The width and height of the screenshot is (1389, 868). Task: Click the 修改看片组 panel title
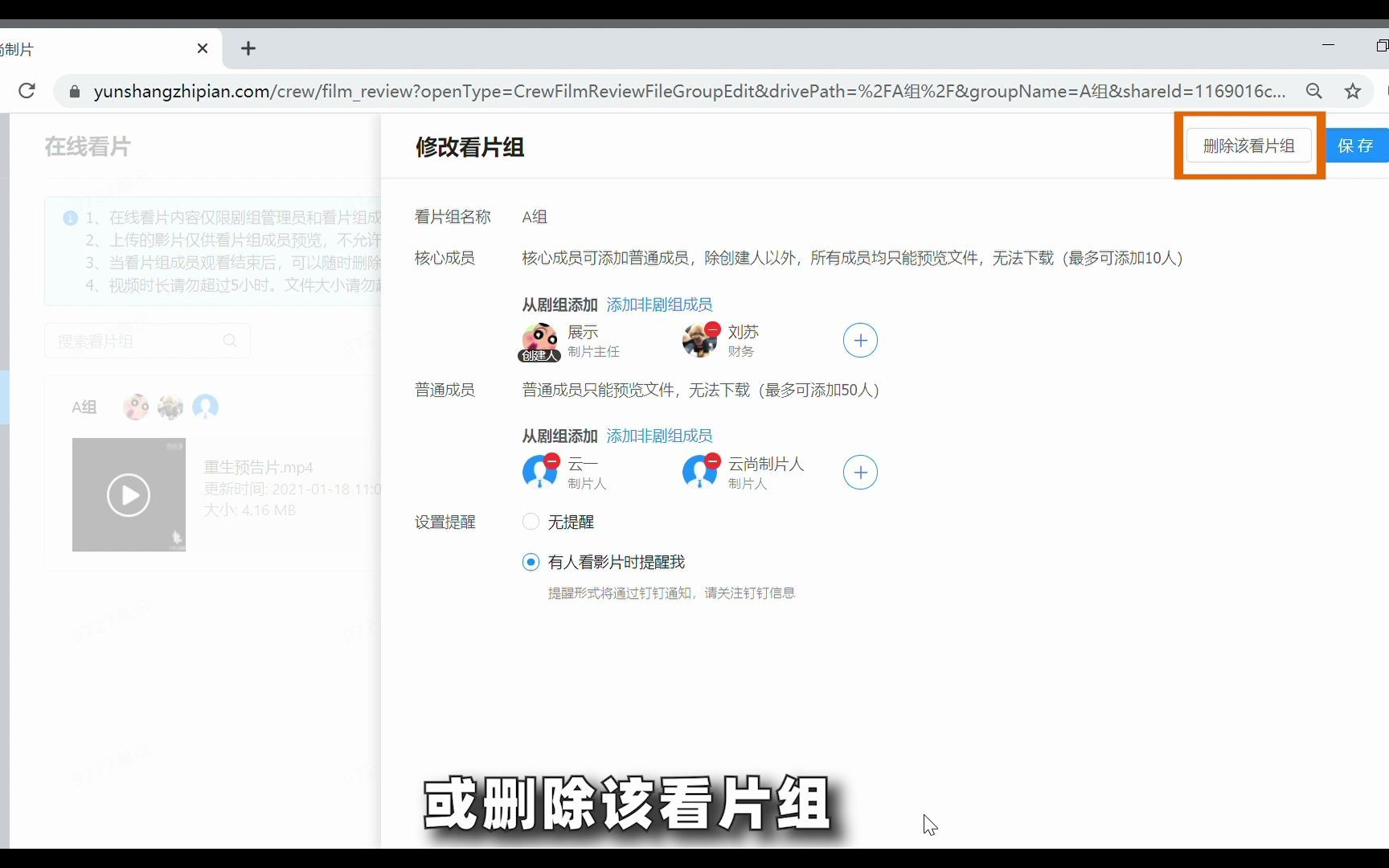click(x=470, y=147)
